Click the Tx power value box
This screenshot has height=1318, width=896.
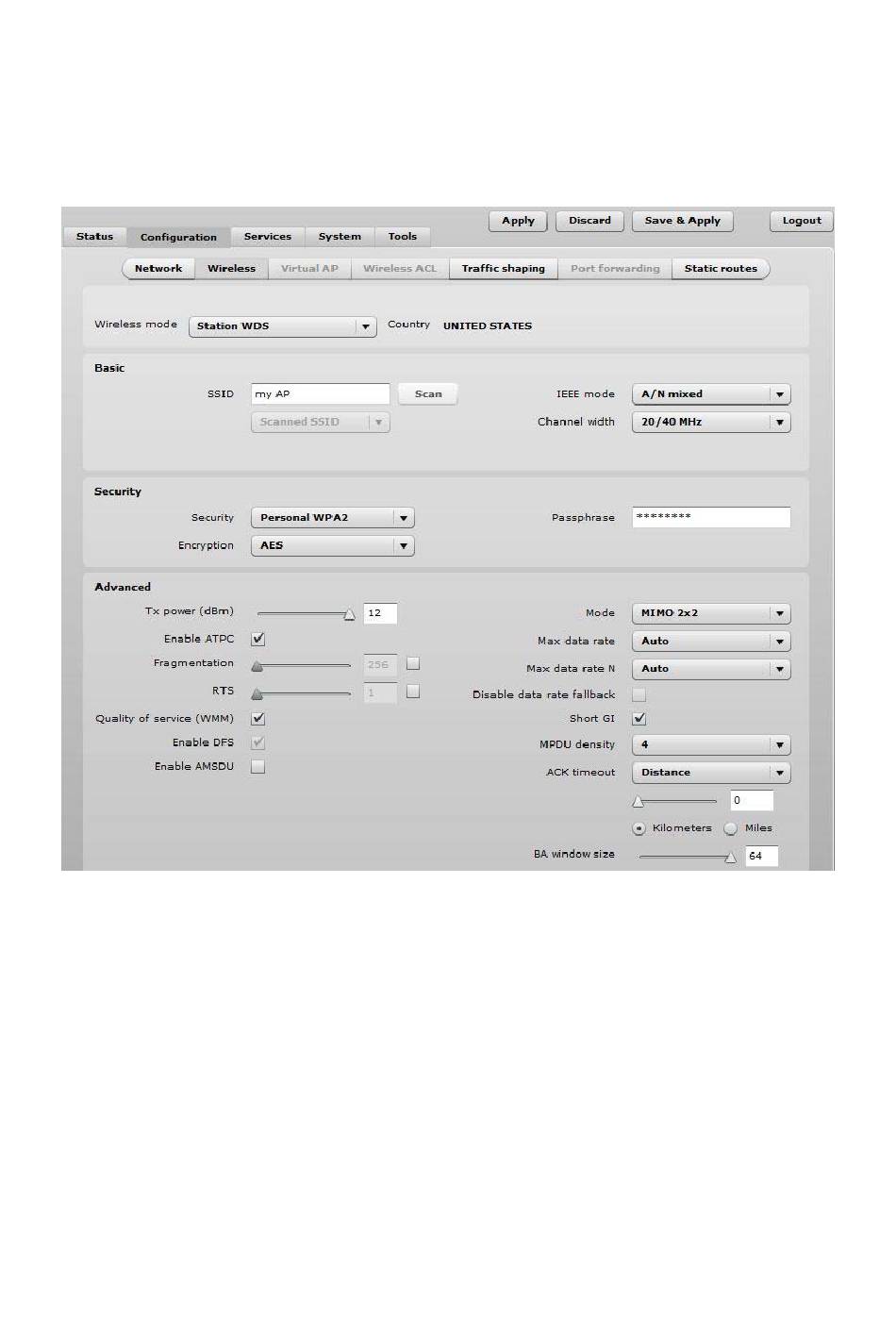(380, 613)
